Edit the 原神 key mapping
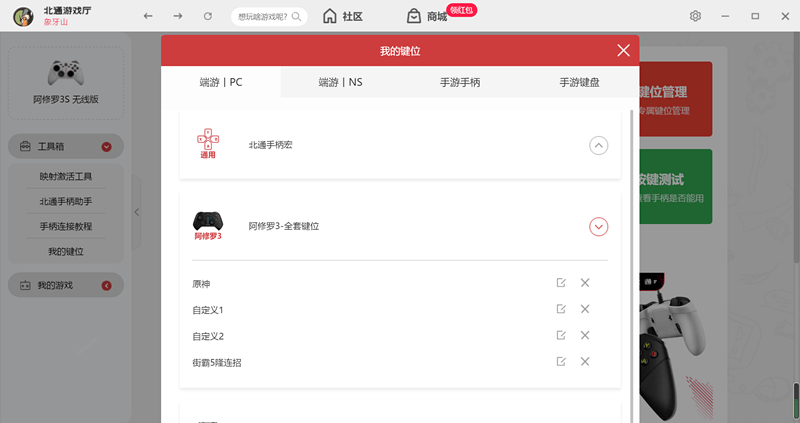 click(561, 283)
